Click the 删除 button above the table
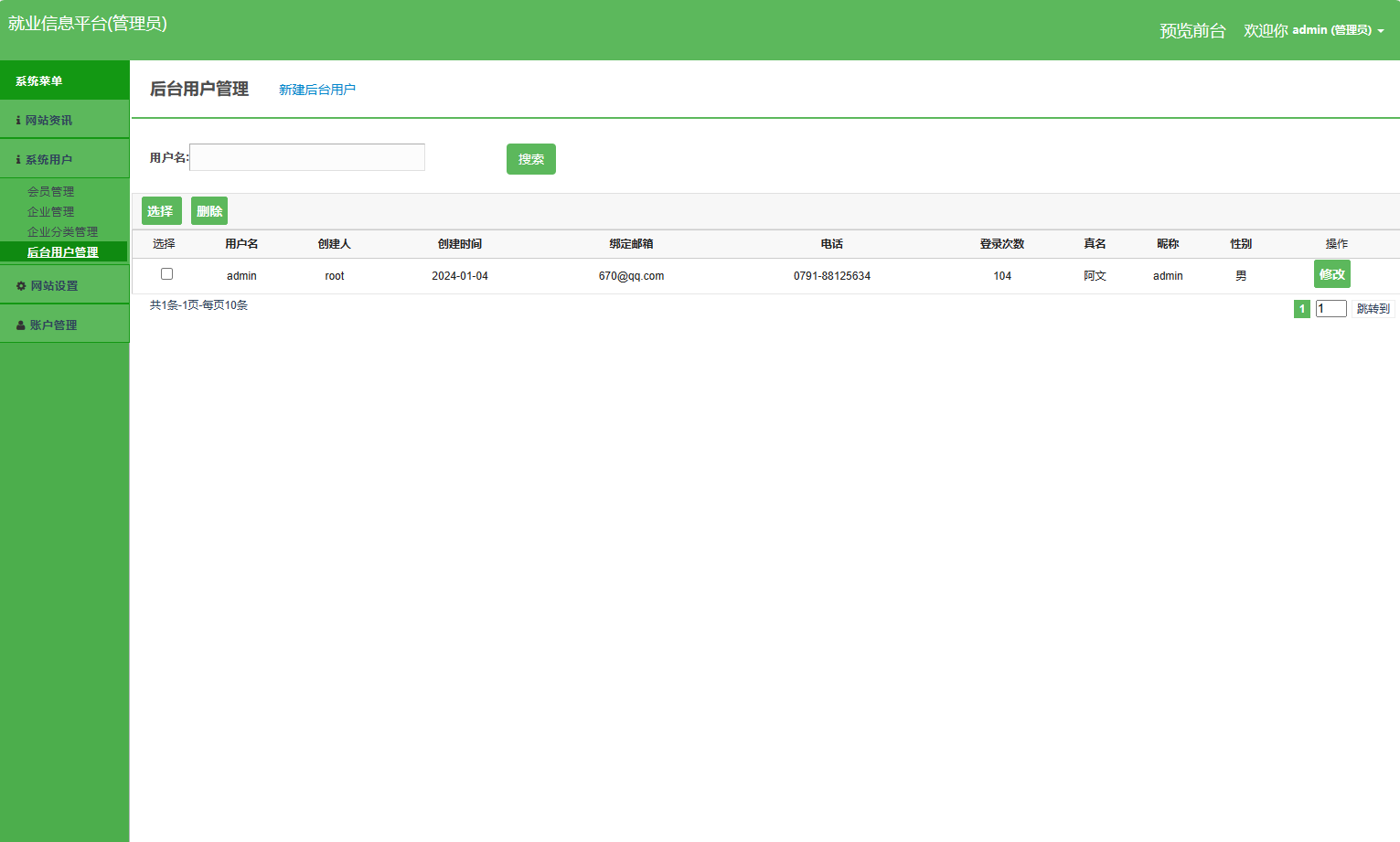Screen dimensions: 1400x842 pos(209,211)
